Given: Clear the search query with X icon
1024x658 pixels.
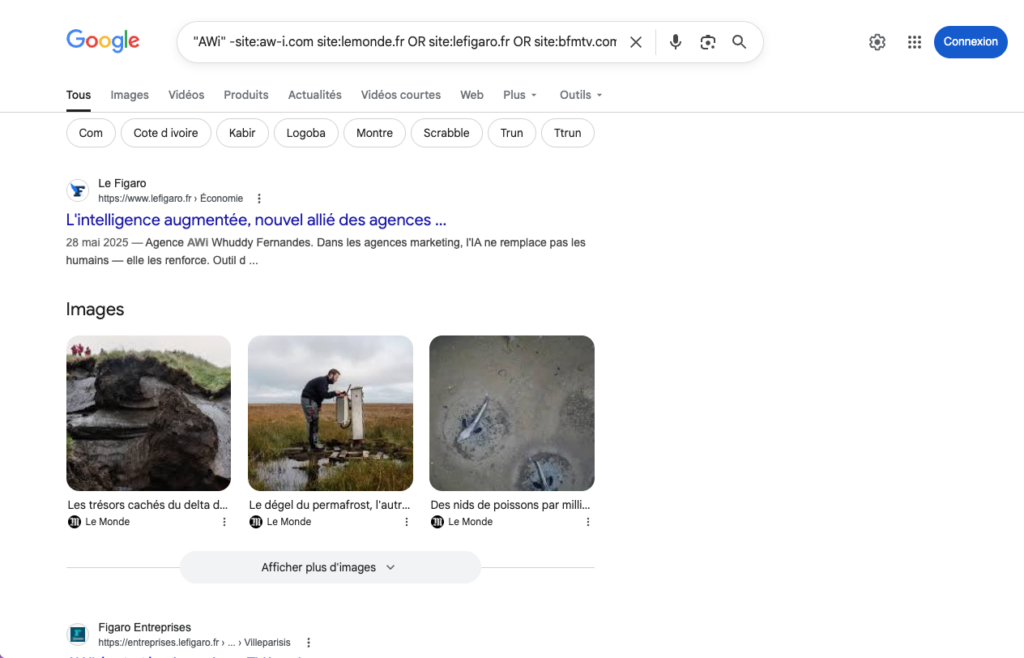Looking at the screenshot, I should tap(636, 42).
